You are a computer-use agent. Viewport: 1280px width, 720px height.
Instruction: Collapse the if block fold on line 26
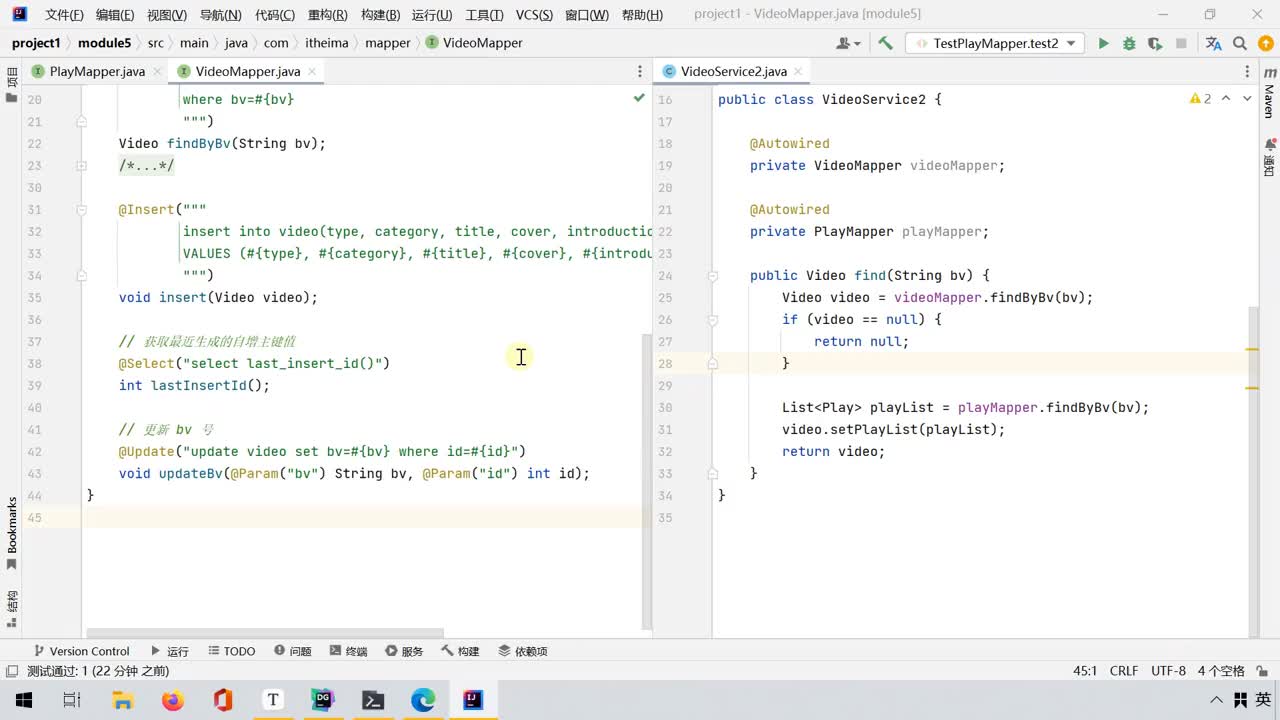(712, 319)
